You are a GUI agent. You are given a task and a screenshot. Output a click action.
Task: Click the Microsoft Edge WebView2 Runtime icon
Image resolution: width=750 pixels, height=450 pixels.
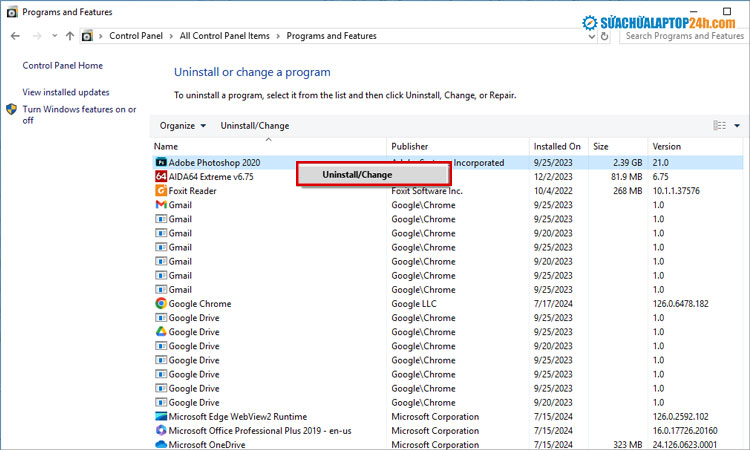click(x=160, y=417)
